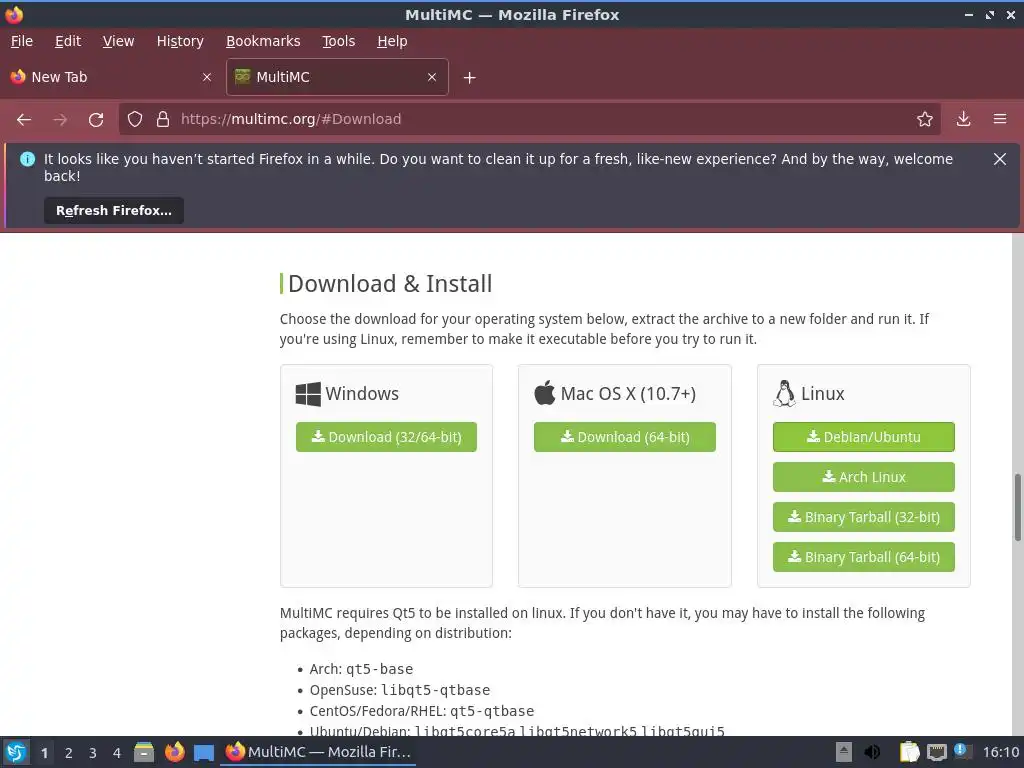Download Binary Tarball (64-bit)
The image size is (1024, 768).
tap(863, 557)
